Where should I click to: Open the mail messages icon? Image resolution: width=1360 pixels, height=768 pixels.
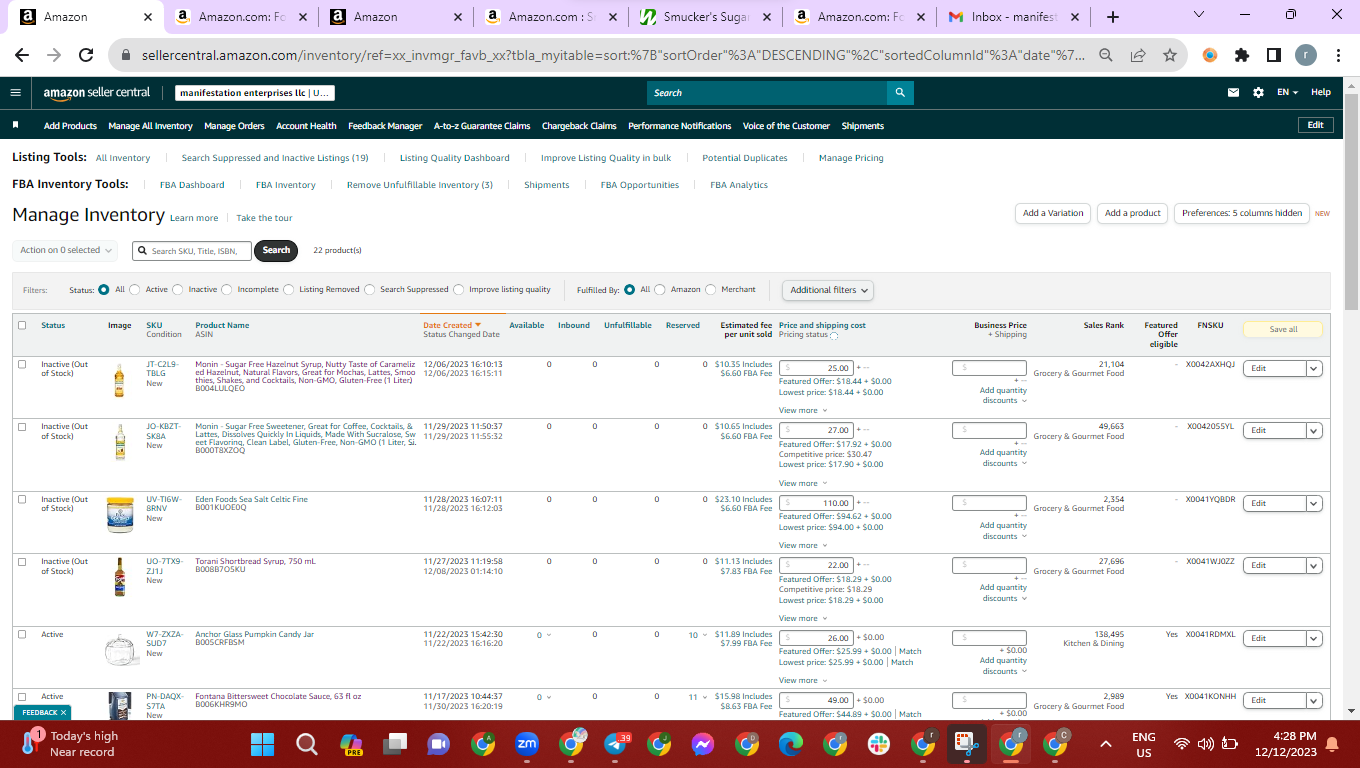click(1234, 92)
